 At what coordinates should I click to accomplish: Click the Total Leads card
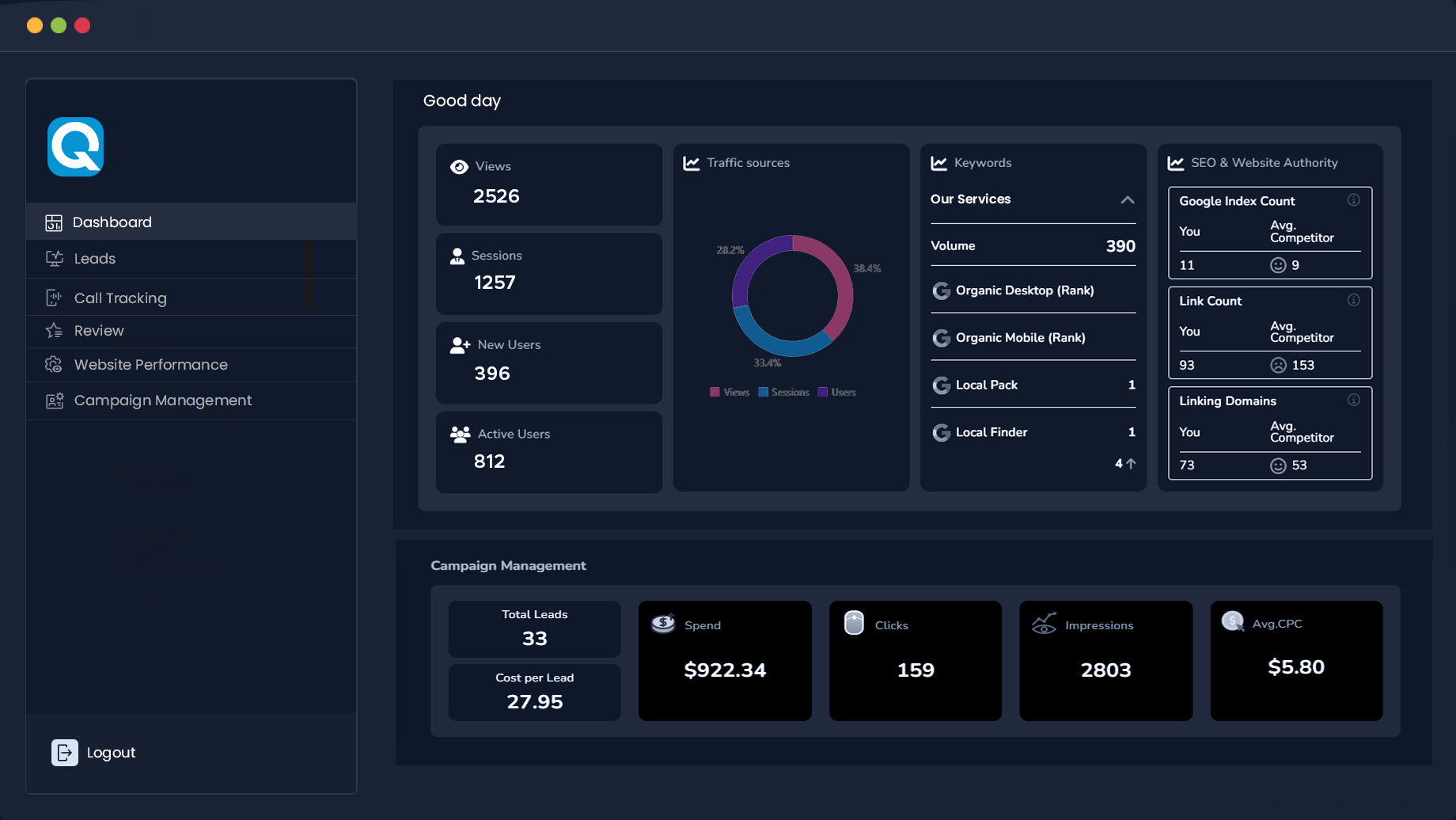pos(535,628)
